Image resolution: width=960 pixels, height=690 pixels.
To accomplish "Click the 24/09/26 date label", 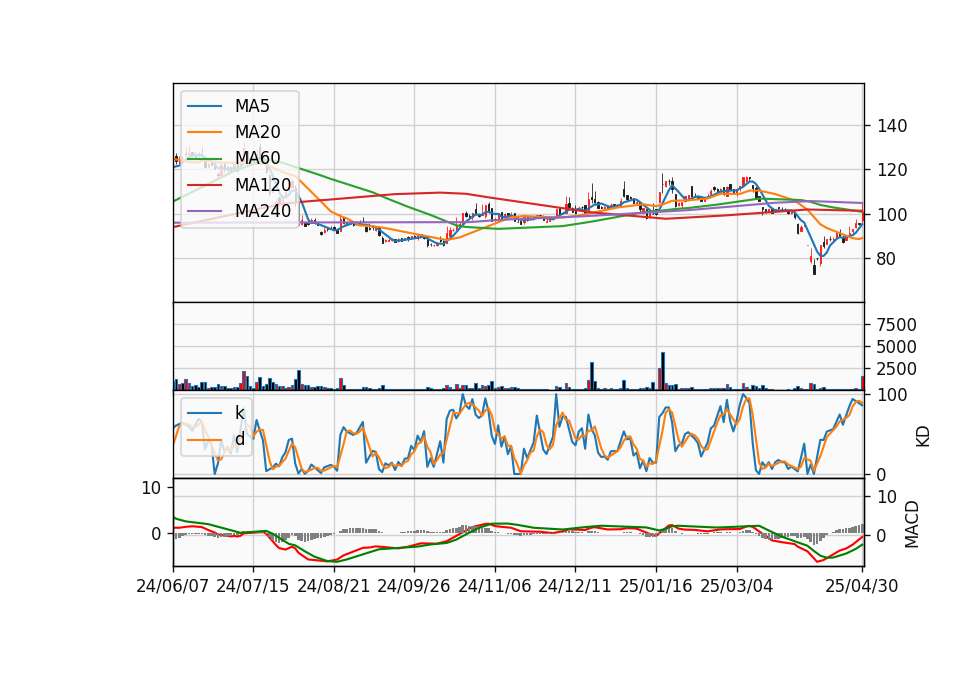I will [x=414, y=586].
